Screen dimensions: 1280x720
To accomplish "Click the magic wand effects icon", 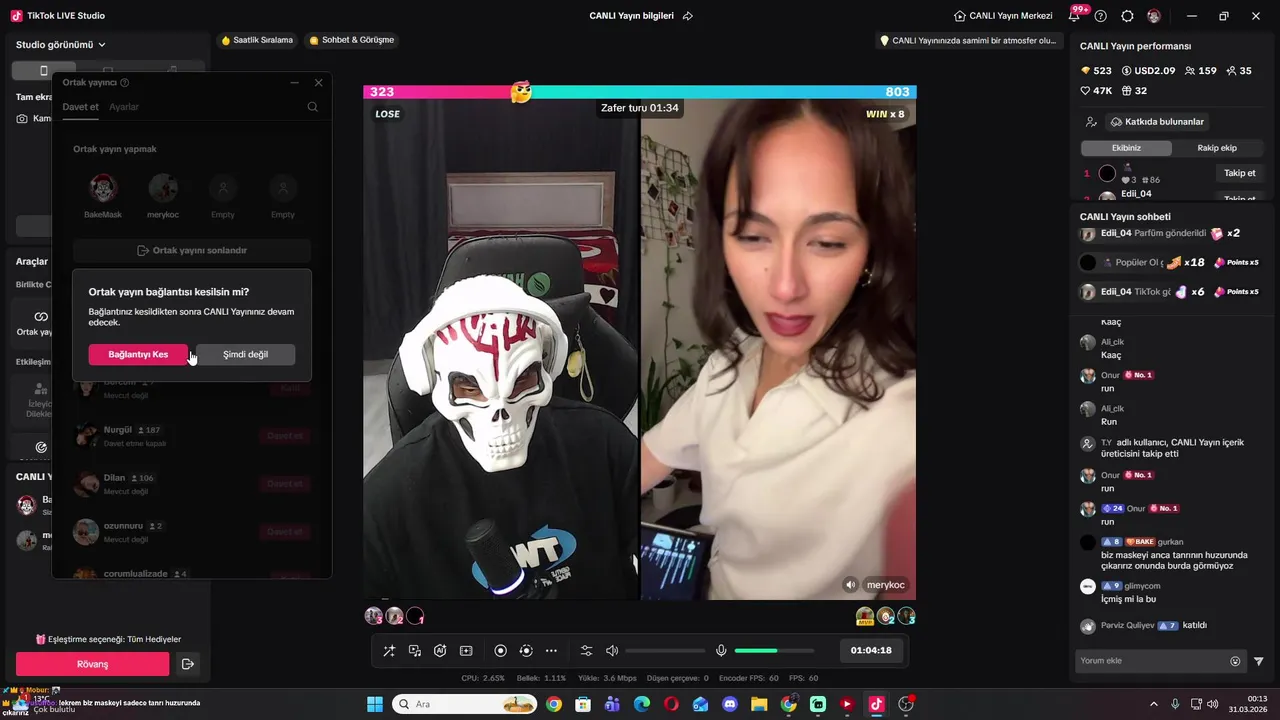I will [x=389, y=651].
